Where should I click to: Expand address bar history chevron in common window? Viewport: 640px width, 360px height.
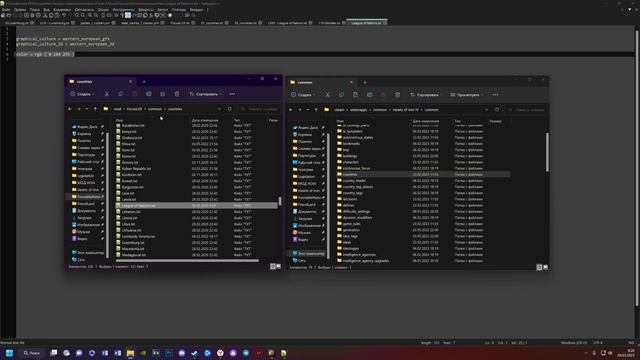[487, 109]
